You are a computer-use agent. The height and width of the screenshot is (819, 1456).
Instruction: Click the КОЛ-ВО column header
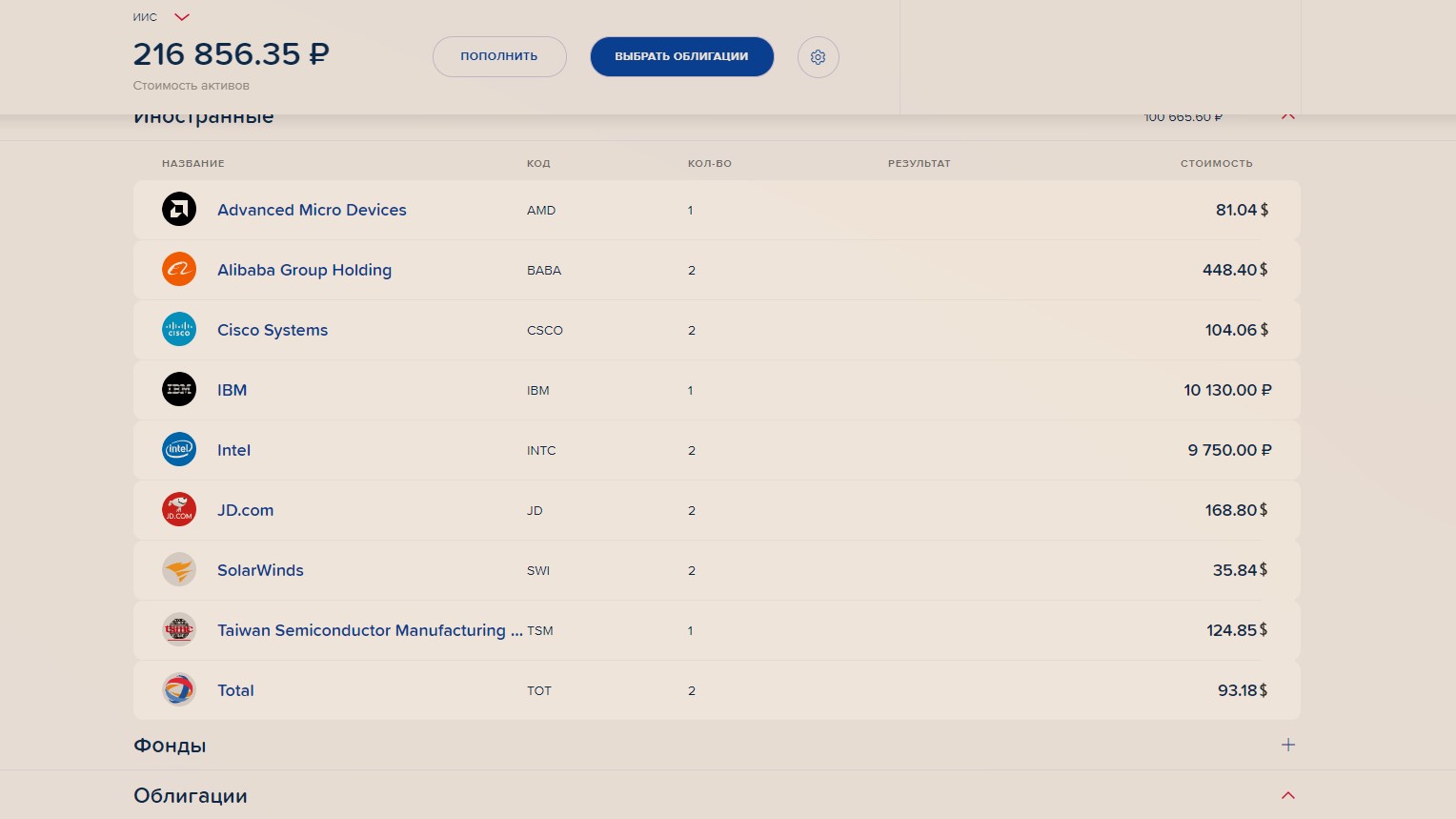coord(710,163)
